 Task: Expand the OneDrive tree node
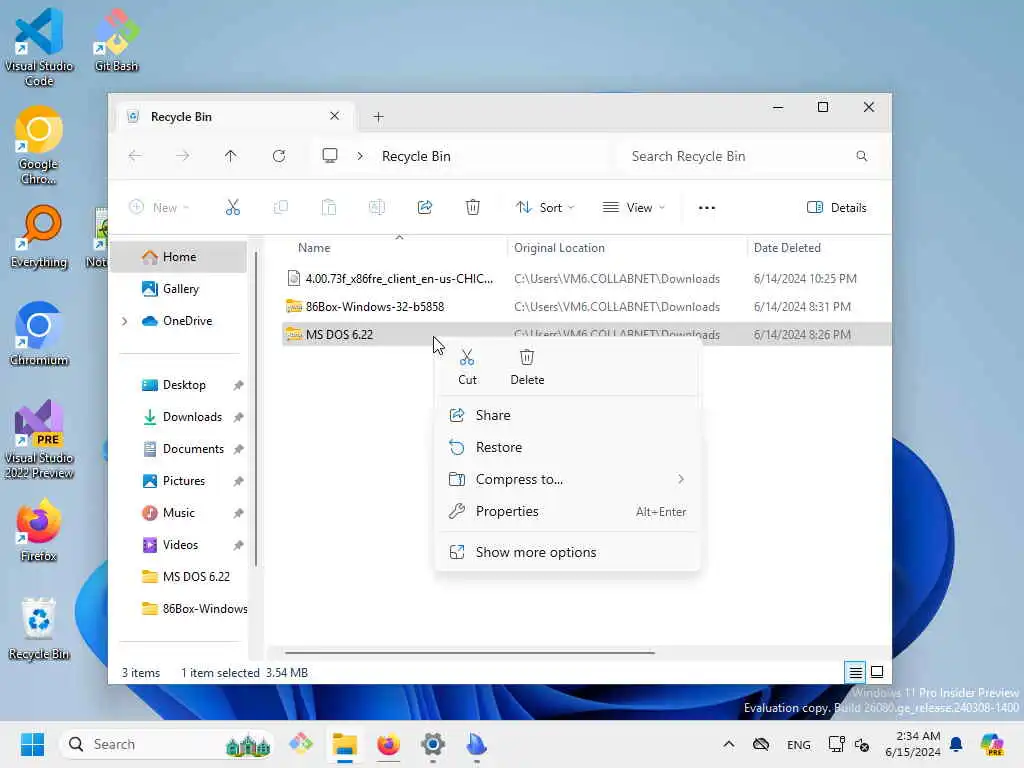tap(125, 321)
